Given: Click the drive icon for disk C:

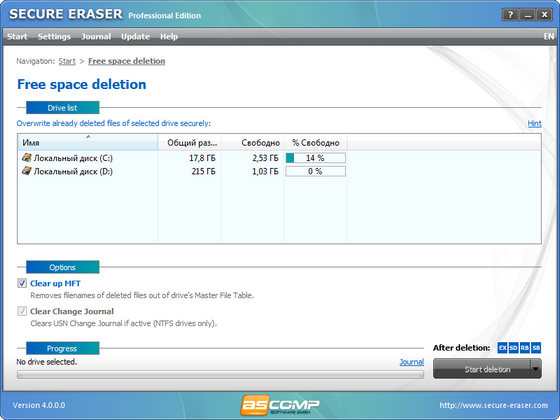Looking at the screenshot, I should coord(26,158).
